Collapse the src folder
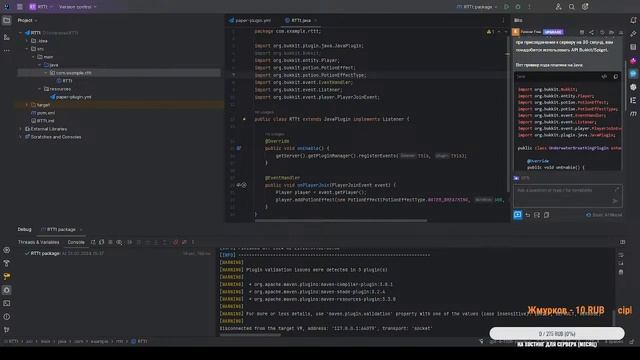This screenshot has width=640, height=360. [x=27, y=49]
